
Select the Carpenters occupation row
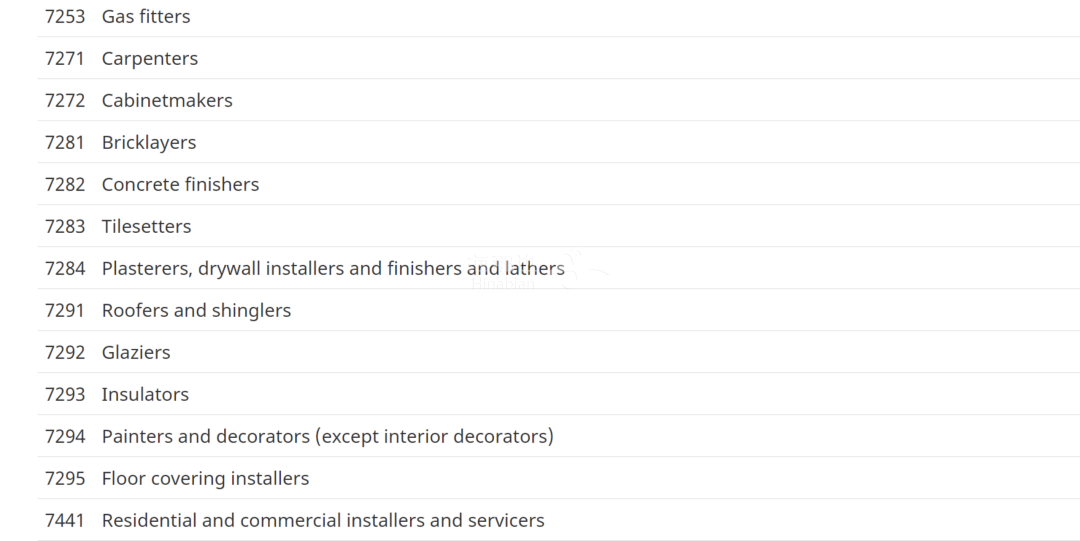pos(559,58)
